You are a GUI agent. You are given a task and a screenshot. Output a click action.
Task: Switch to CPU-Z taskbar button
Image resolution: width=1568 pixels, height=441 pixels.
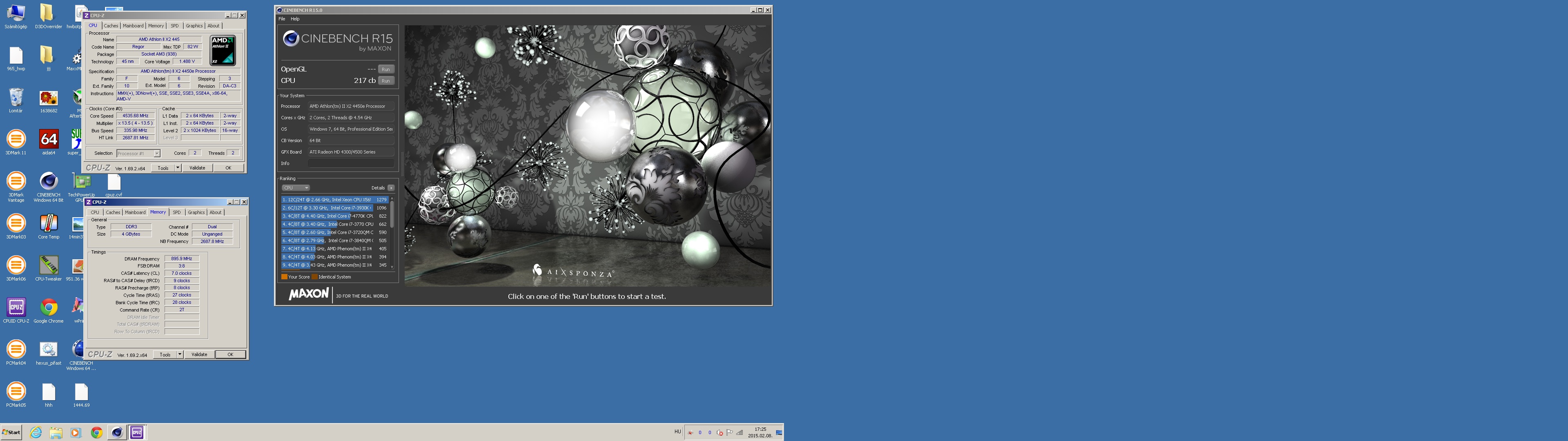137,432
